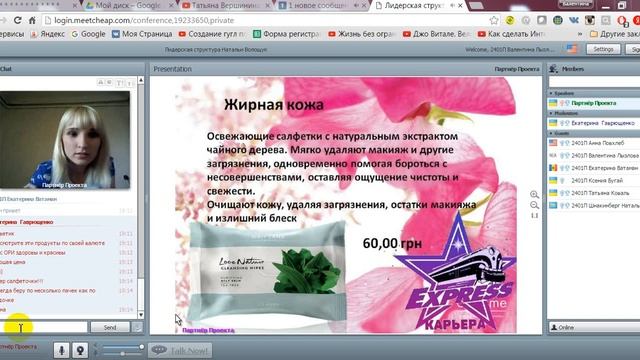Screen dimensions: 640x360
Task: Reload the page in browser
Action: pos(18,20)
